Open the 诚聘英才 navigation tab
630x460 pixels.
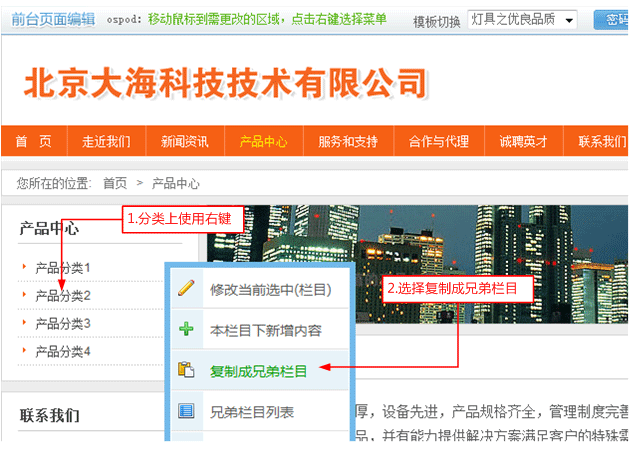click(x=524, y=142)
